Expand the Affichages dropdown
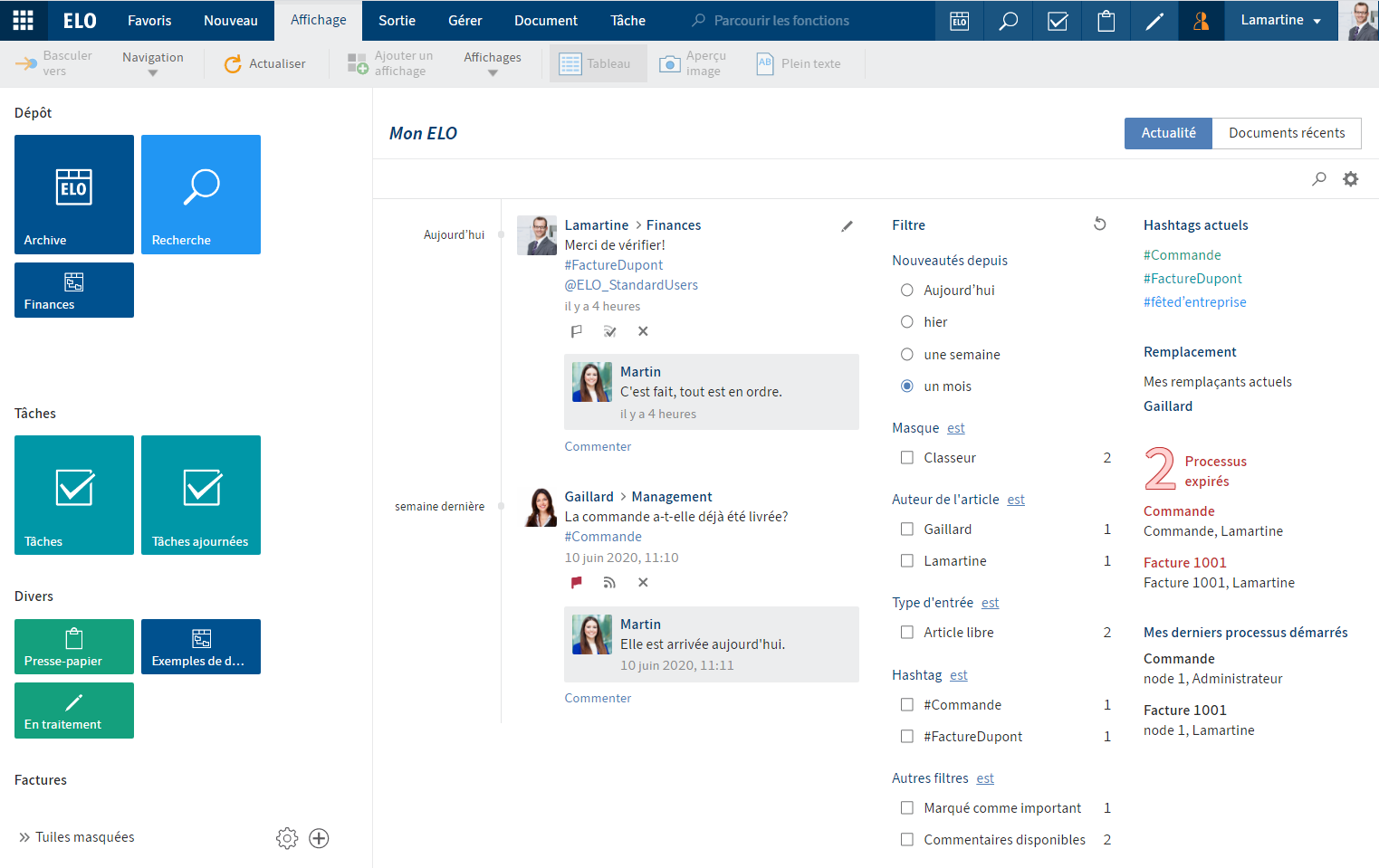Image resolution: width=1379 pixels, height=868 pixels. (493, 63)
